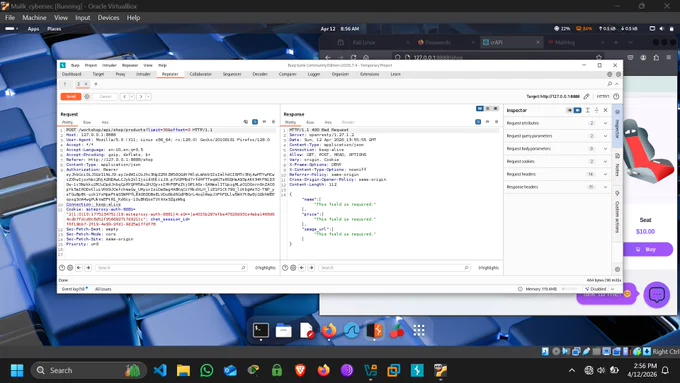680x383 pixels.
Task: Open the Intruder tool tab
Action: click(143, 74)
